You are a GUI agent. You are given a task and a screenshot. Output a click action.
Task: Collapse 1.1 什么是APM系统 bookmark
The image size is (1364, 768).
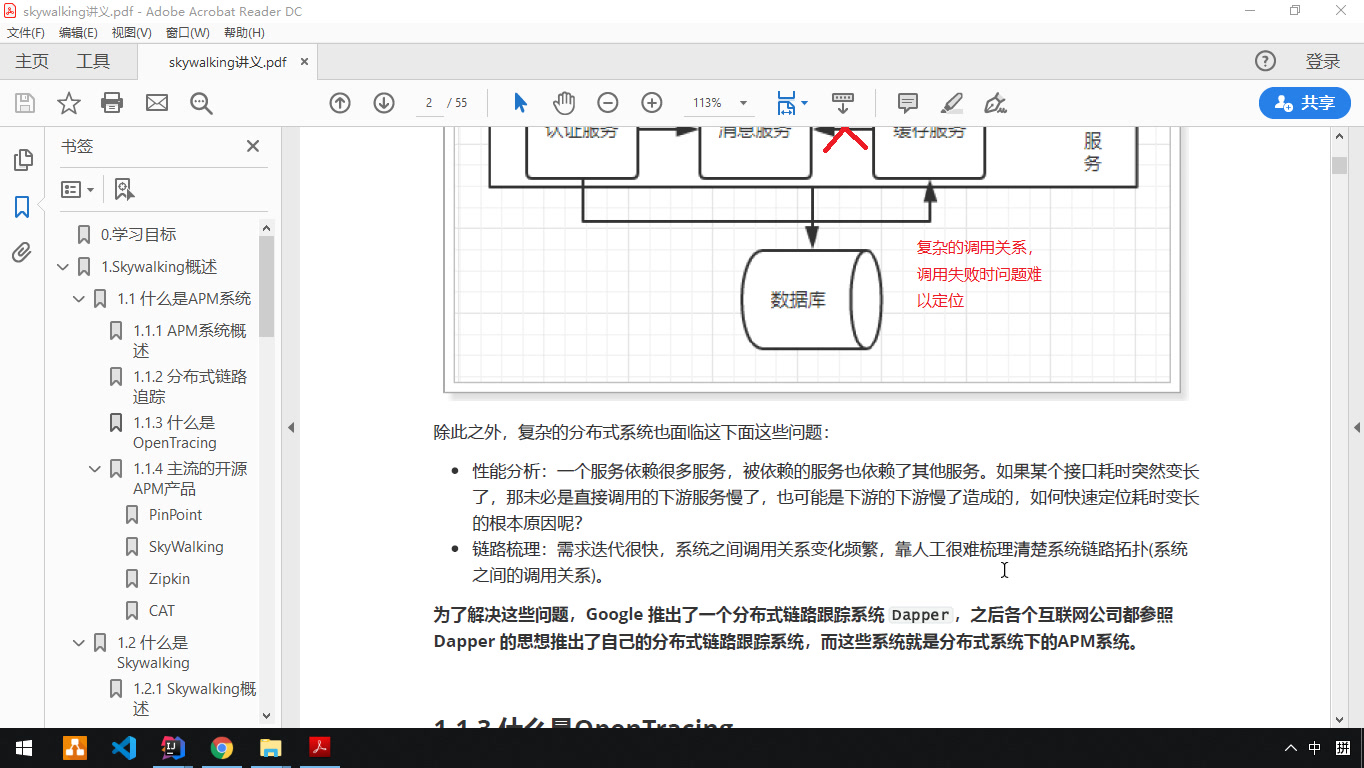pos(79,299)
